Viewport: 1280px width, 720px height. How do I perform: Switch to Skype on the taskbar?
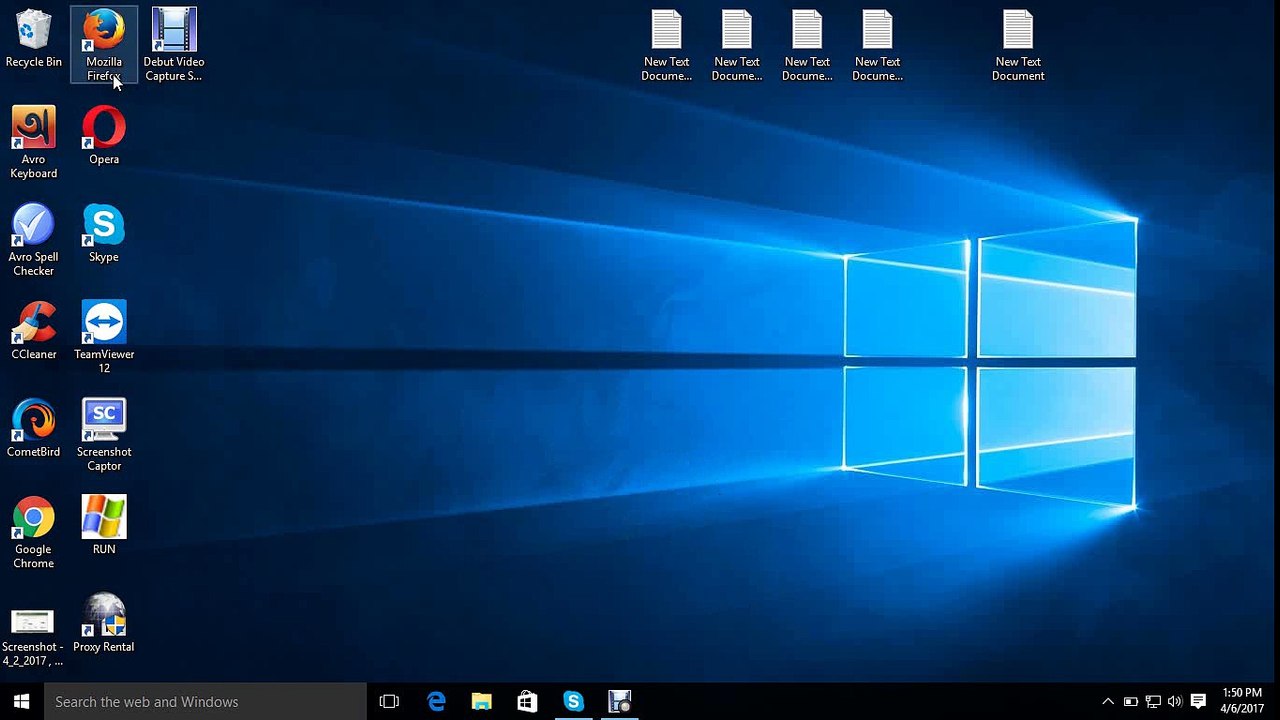573,702
